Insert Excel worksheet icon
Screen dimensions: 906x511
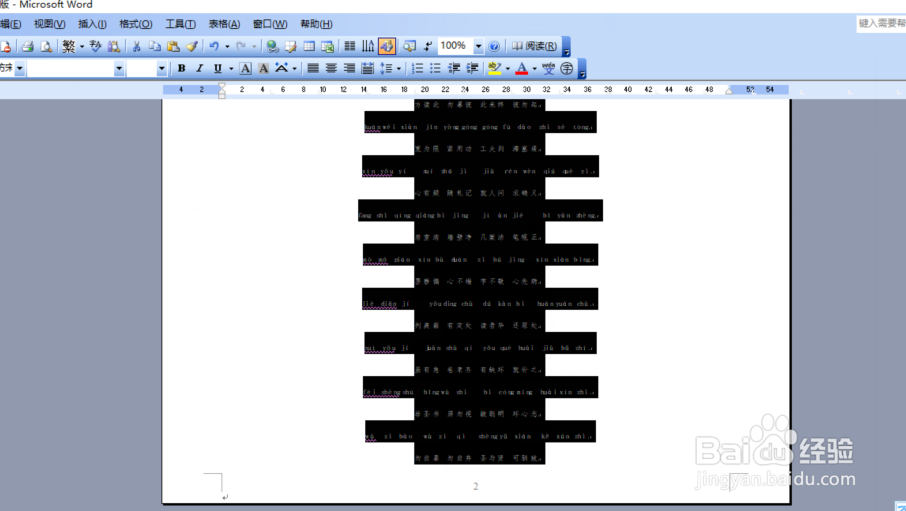click(328, 46)
